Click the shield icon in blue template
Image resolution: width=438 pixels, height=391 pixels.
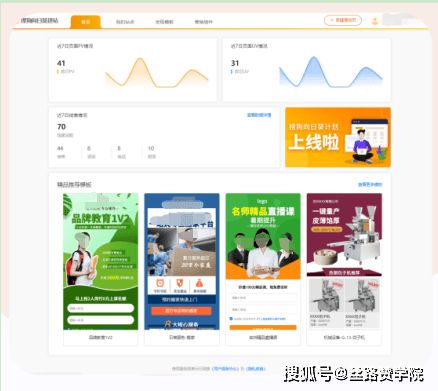coord(180,283)
